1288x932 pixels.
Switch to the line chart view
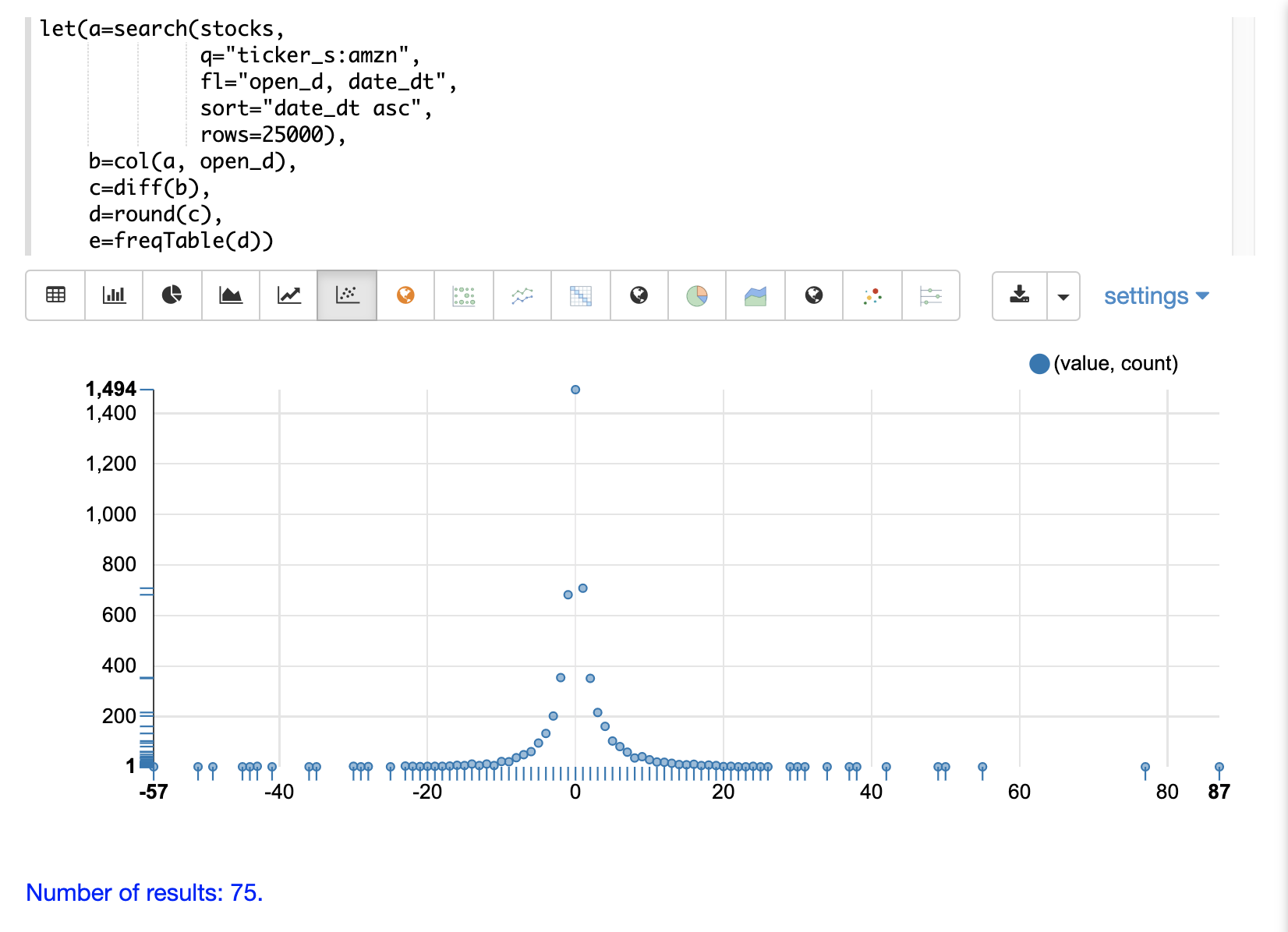pyautogui.click(x=288, y=295)
